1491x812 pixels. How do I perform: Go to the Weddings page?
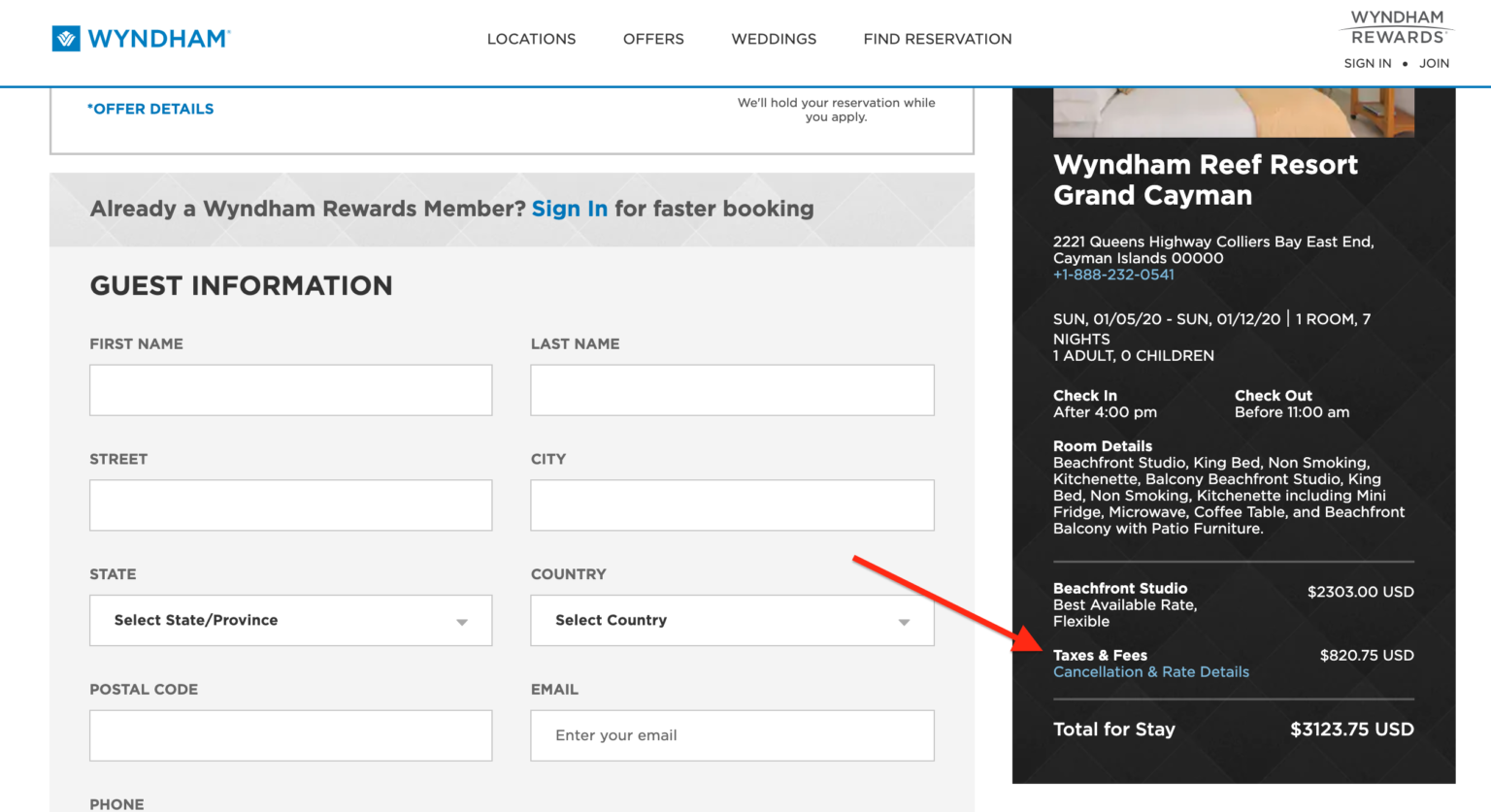click(774, 39)
